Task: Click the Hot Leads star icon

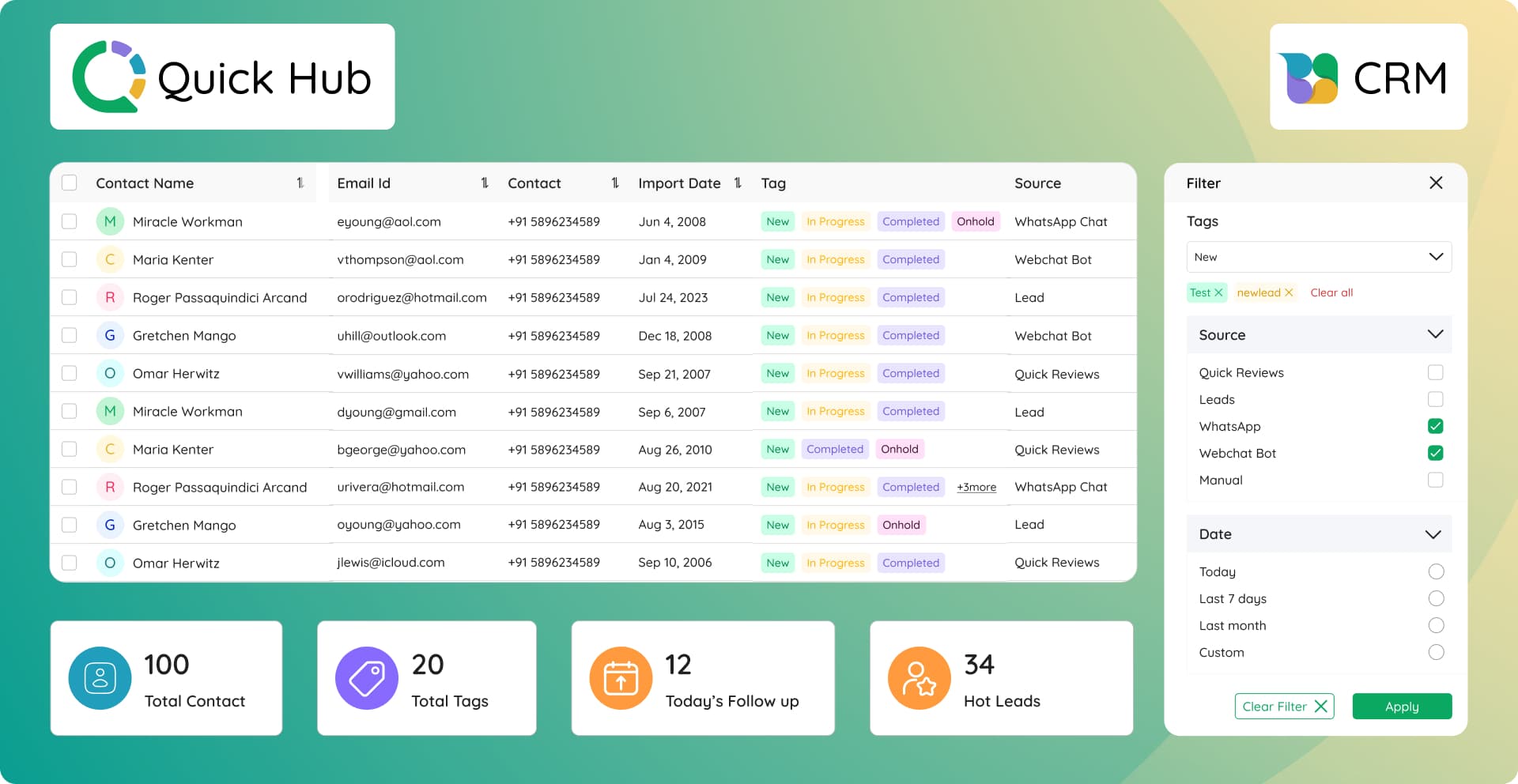Action: pos(919,677)
